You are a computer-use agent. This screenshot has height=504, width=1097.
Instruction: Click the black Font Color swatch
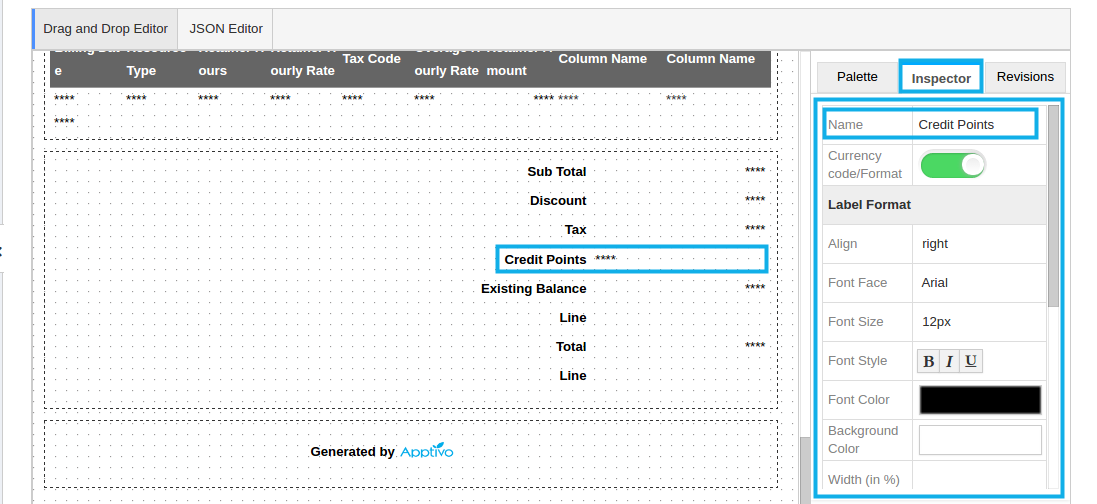979,400
